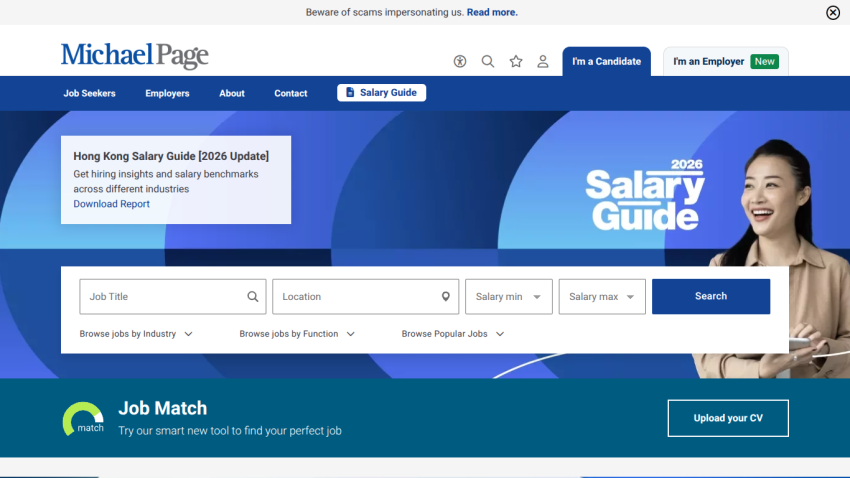Click the Job Match heading
Image resolution: width=850 pixels, height=478 pixels.
[x=163, y=408]
